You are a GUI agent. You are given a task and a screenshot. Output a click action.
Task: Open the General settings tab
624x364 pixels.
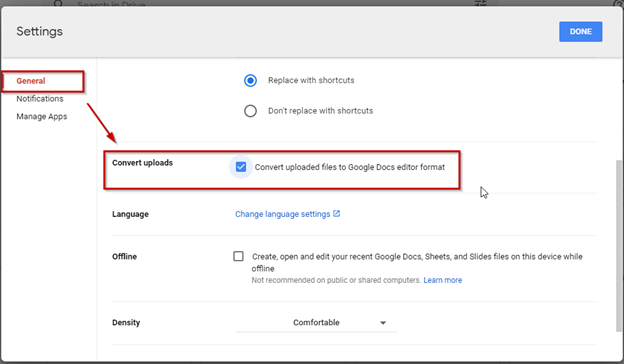[31, 81]
